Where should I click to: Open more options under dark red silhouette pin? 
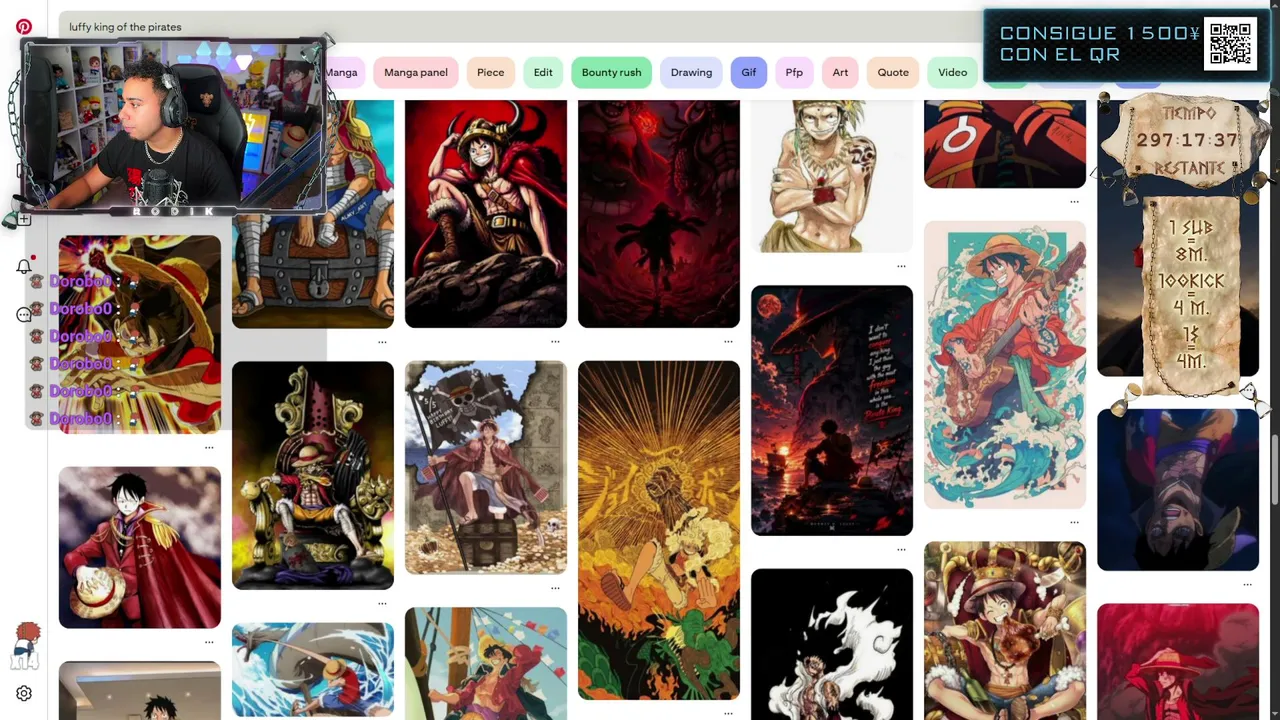pos(728,342)
